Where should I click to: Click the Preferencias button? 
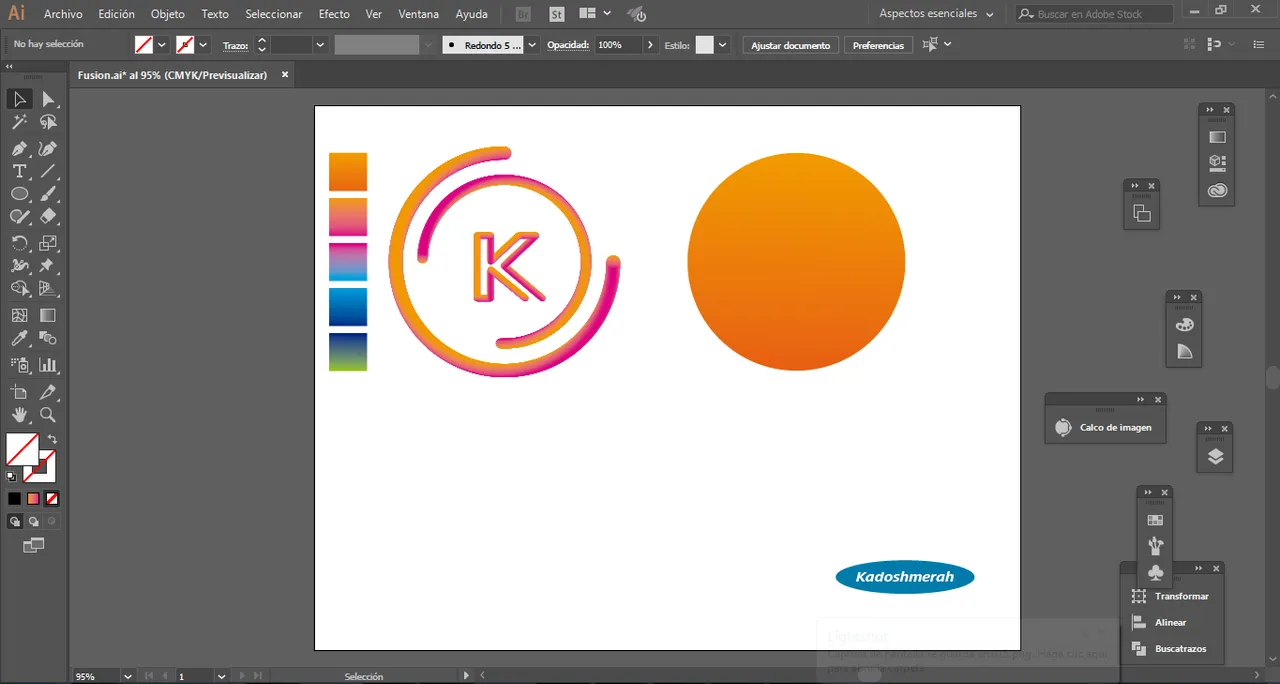tap(878, 45)
